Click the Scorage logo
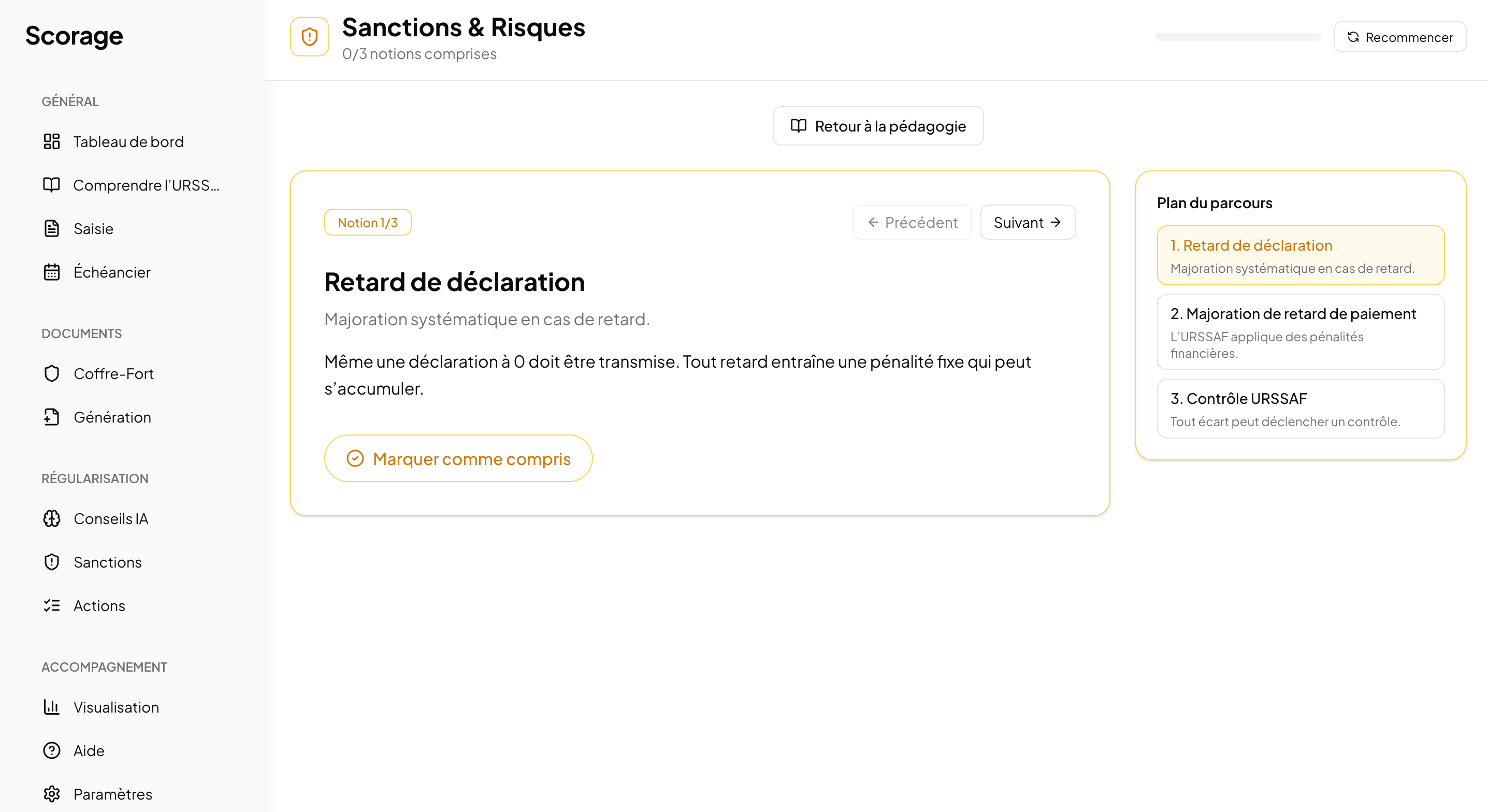The image size is (1488, 812). (74, 36)
